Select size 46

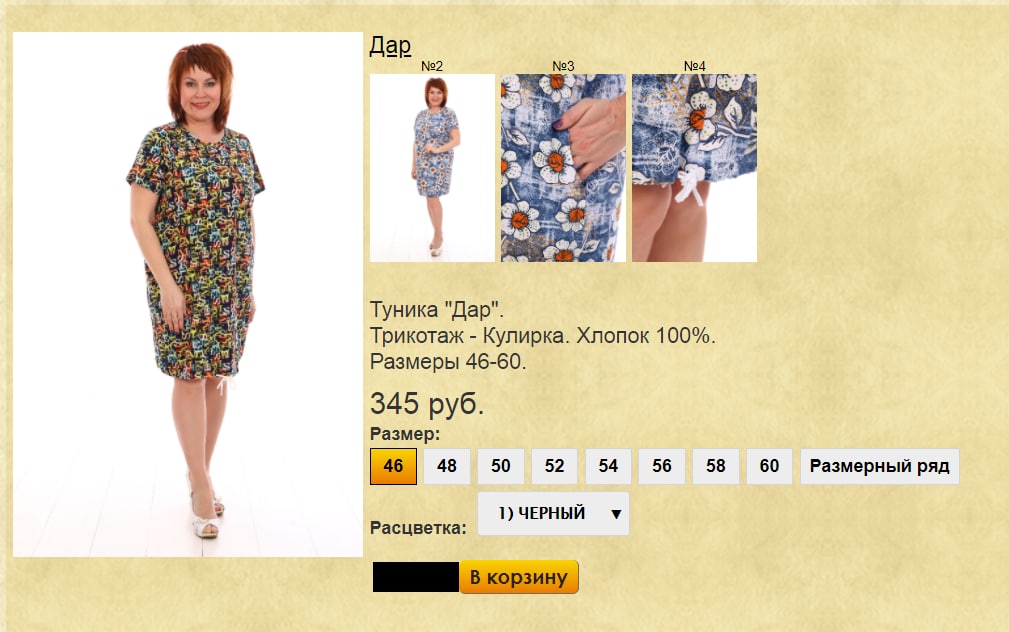pyautogui.click(x=393, y=466)
